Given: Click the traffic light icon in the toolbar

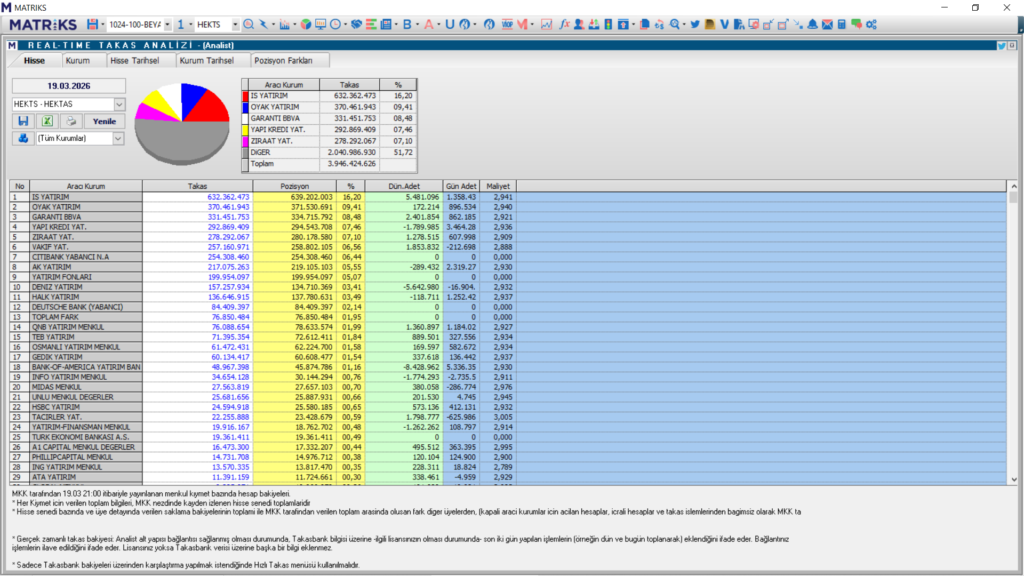Looking at the screenshot, I should (608, 24).
